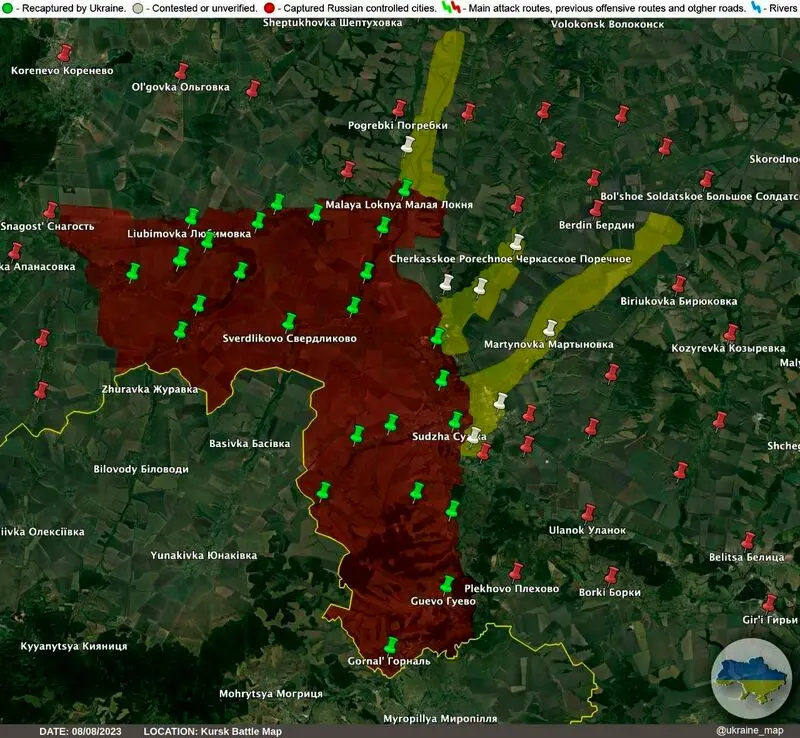Click the Zhuravka map label
The height and width of the screenshot is (738, 800).
click(149, 389)
